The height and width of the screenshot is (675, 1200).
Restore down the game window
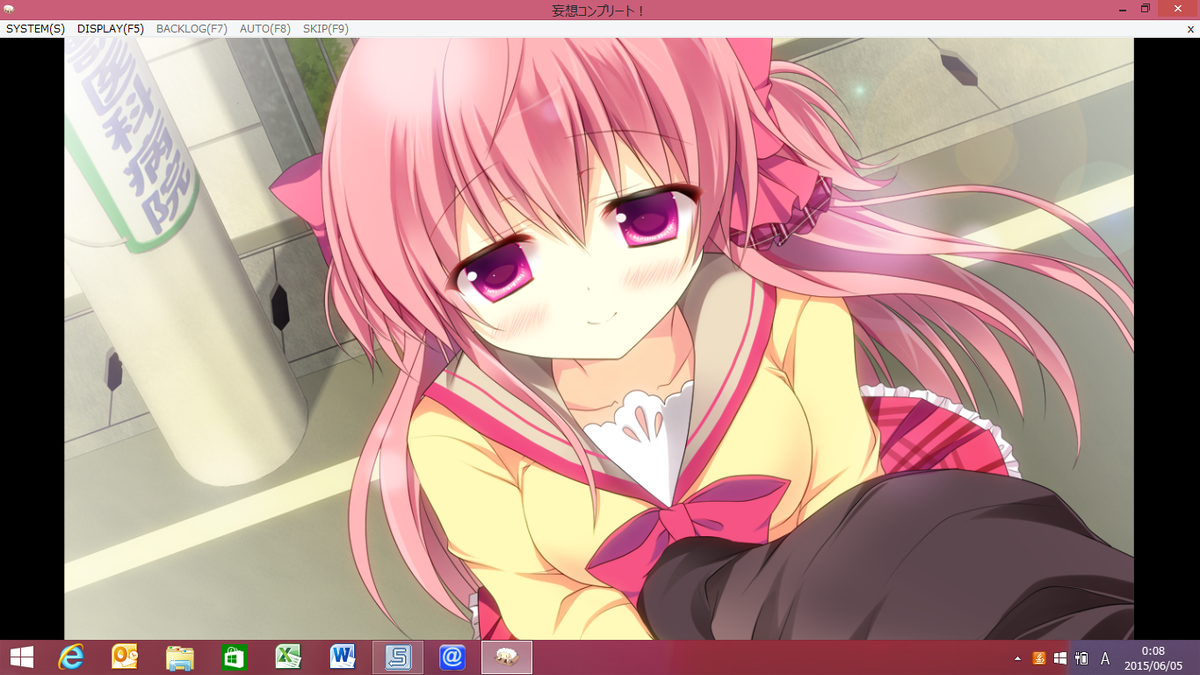point(1145,9)
